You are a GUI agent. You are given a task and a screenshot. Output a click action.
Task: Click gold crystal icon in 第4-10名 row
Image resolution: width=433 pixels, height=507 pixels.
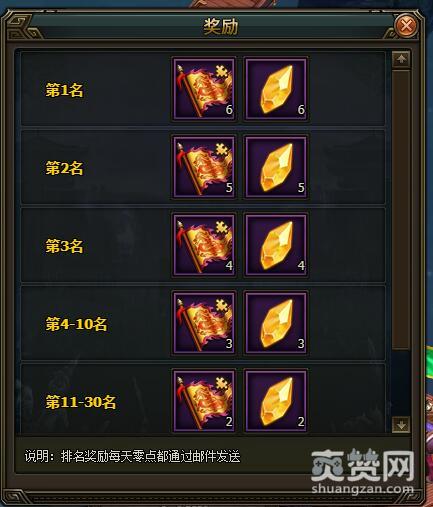point(276,323)
